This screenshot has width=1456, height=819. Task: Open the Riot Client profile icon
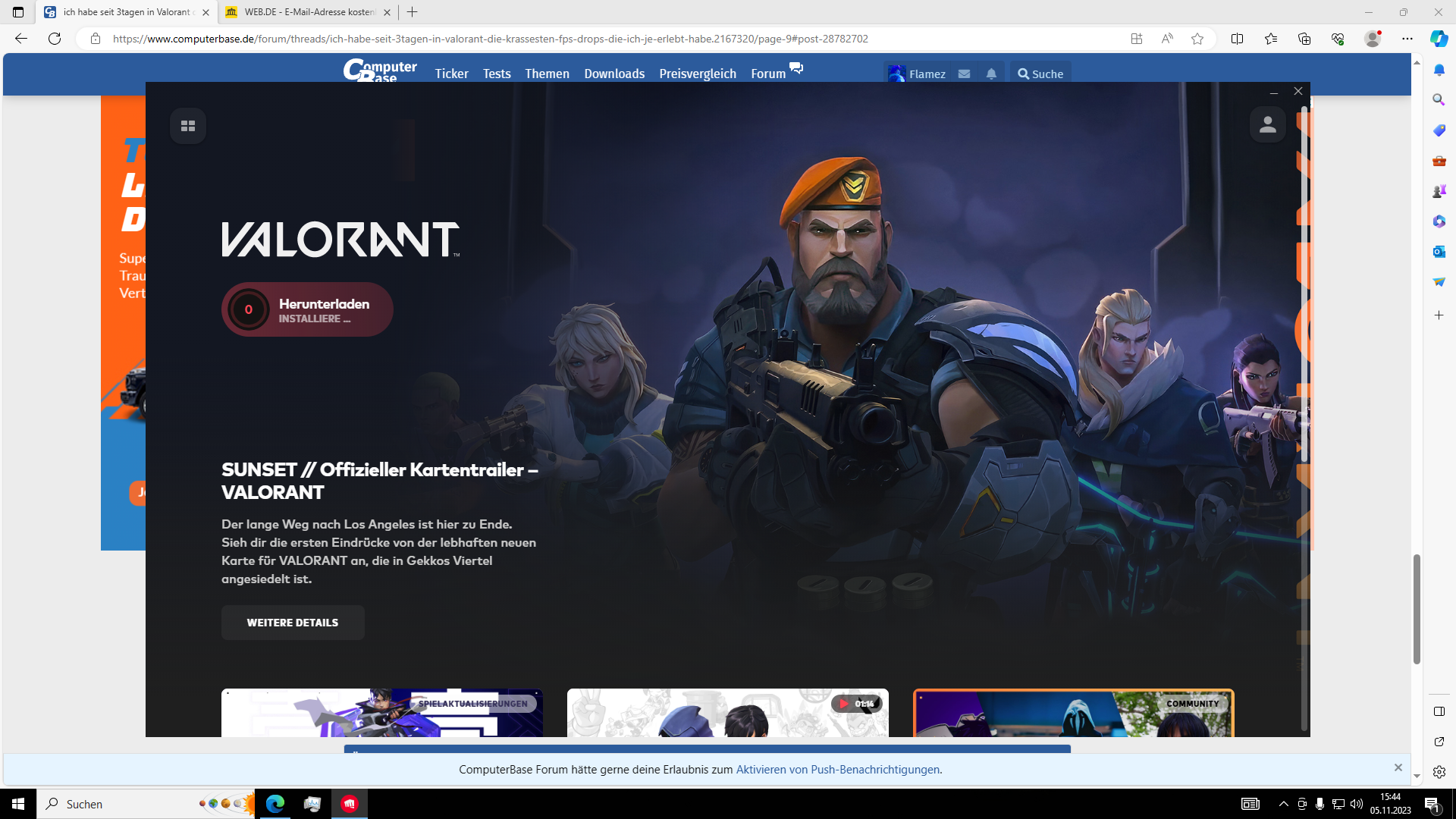click(x=1267, y=124)
